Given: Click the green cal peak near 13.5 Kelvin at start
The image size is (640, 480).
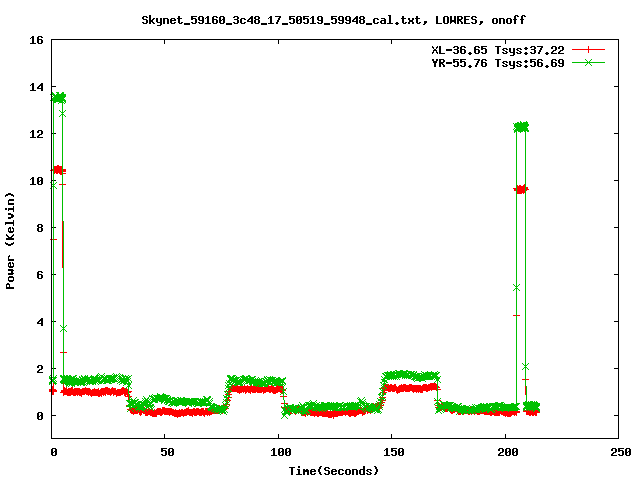Looking at the screenshot, I should tap(58, 98).
